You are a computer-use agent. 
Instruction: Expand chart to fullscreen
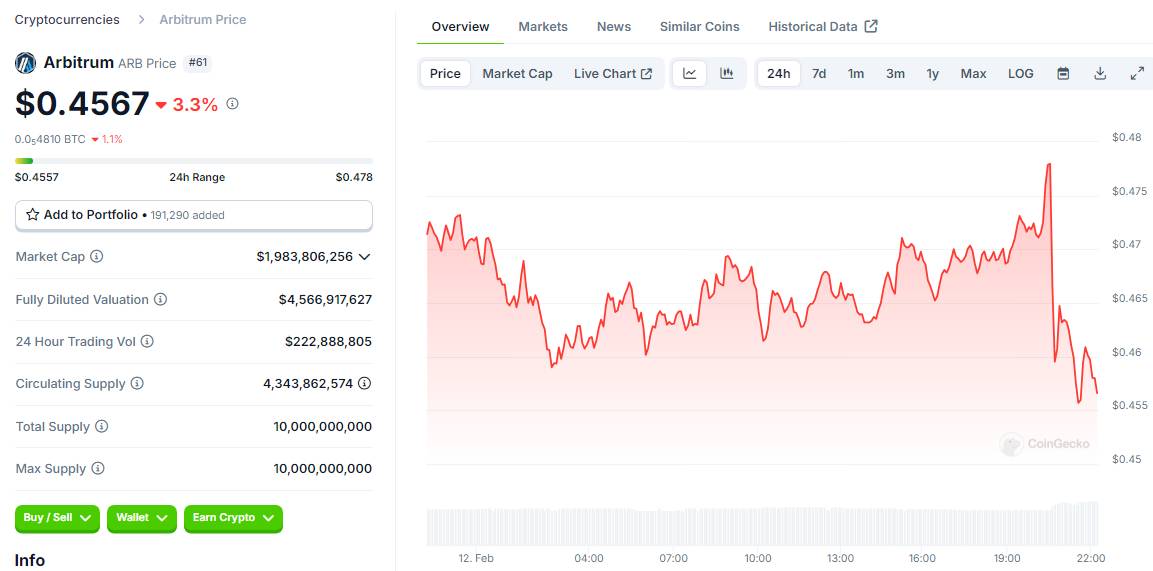(x=1137, y=73)
